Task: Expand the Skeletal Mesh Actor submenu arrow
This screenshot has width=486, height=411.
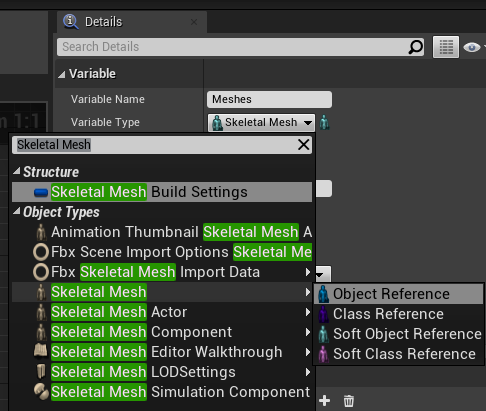Action: (308, 312)
